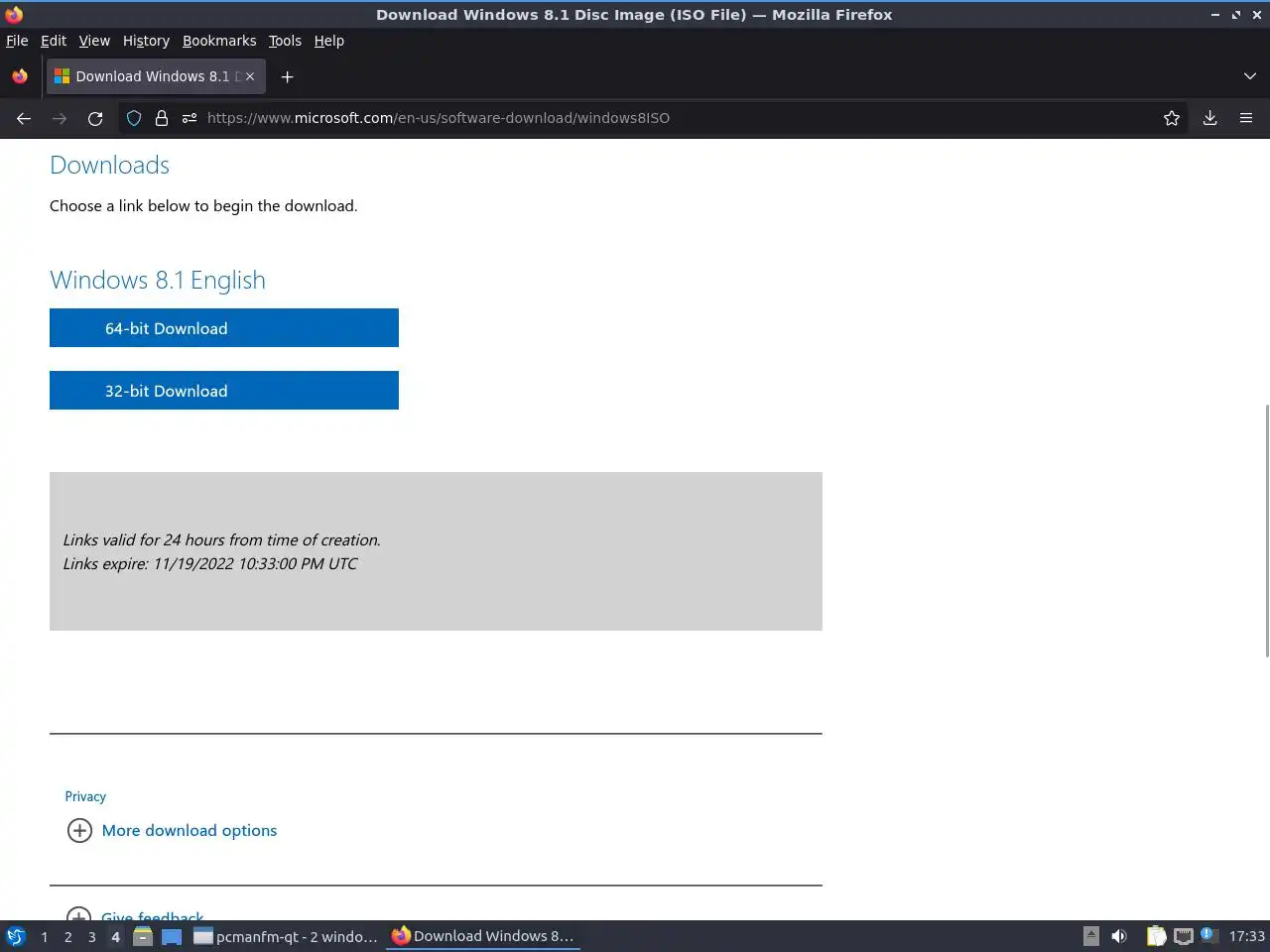
Task: Expand More download options
Action: (172, 830)
